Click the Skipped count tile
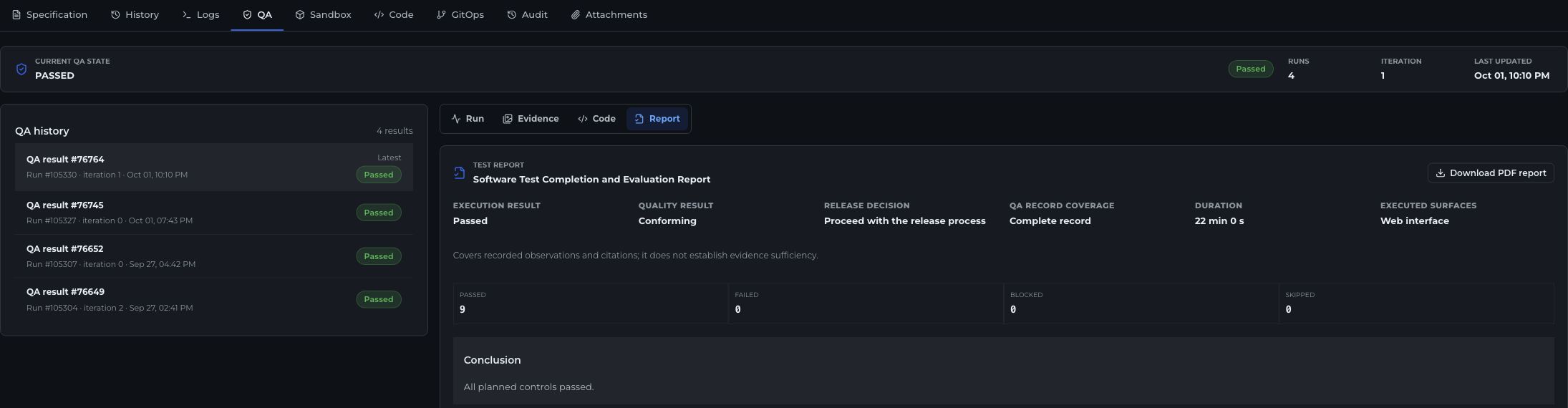 [x=1416, y=303]
